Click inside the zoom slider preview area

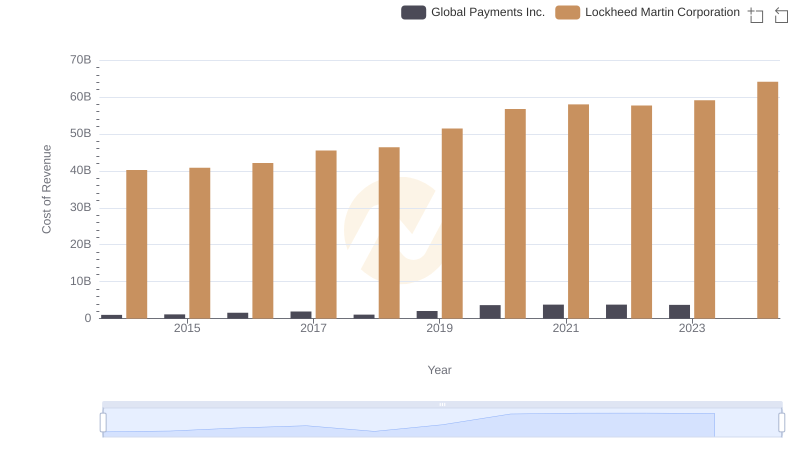click(x=442, y=423)
